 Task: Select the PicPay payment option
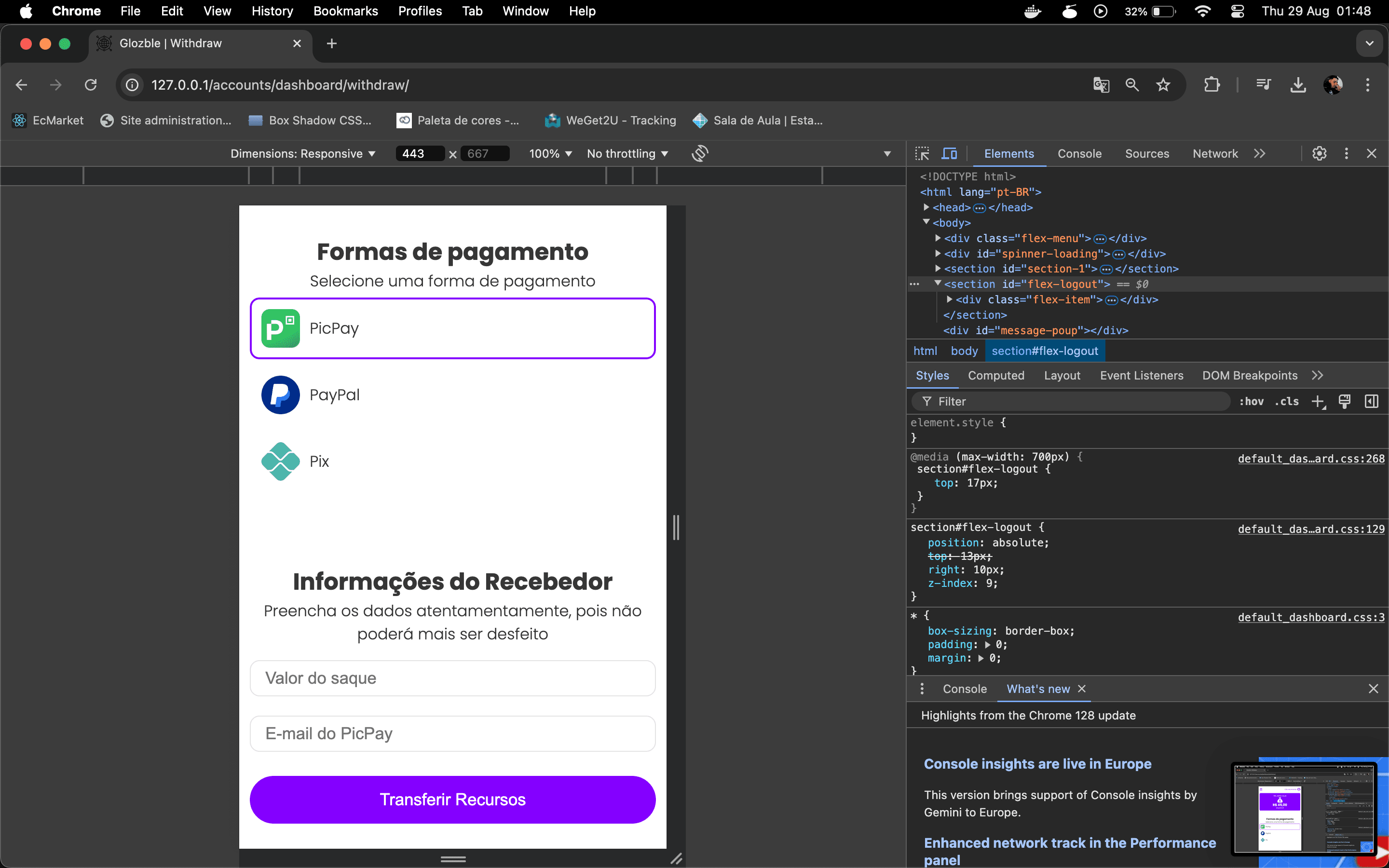tap(452, 328)
